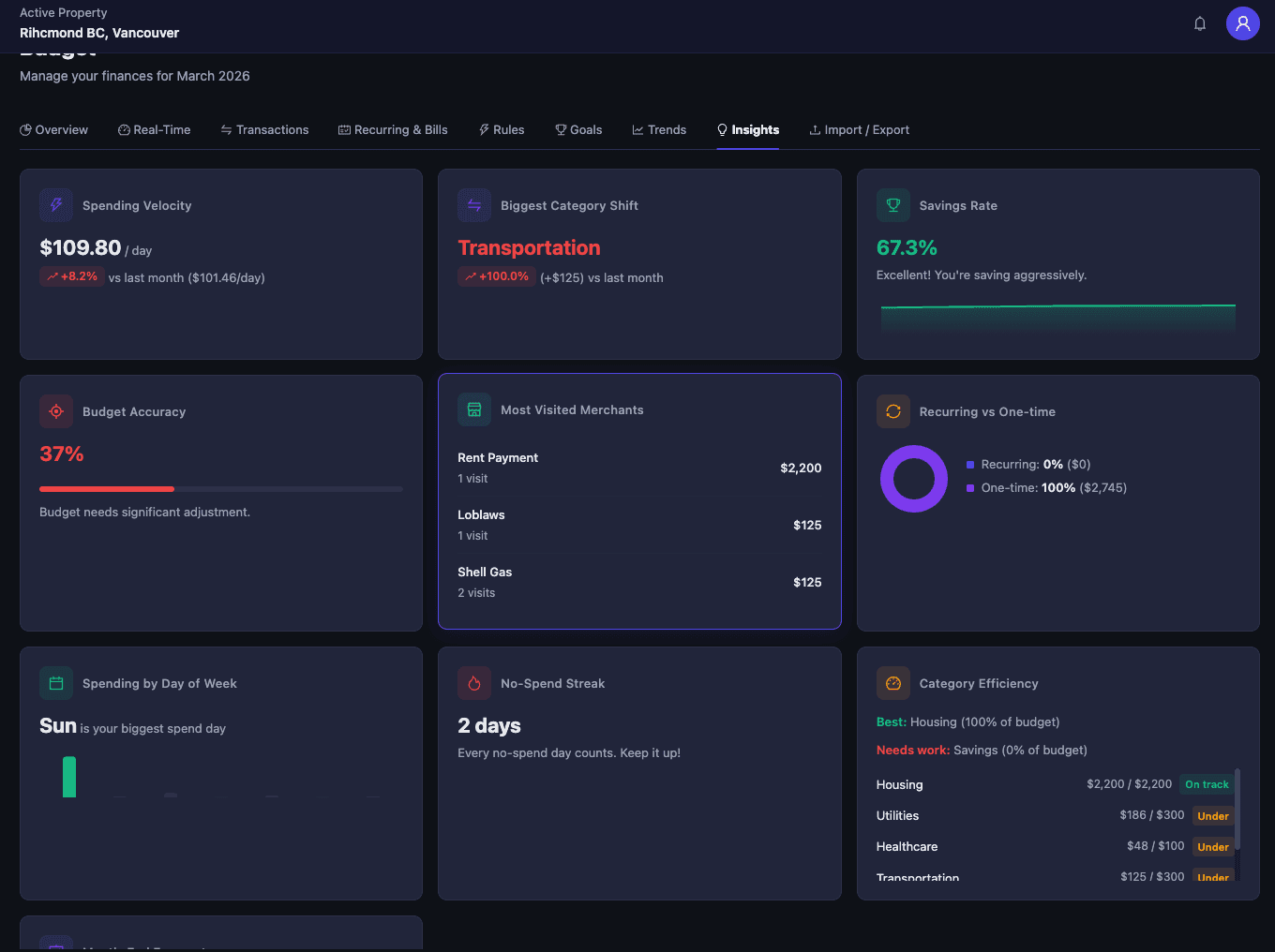Open the user profile avatar

[1242, 23]
